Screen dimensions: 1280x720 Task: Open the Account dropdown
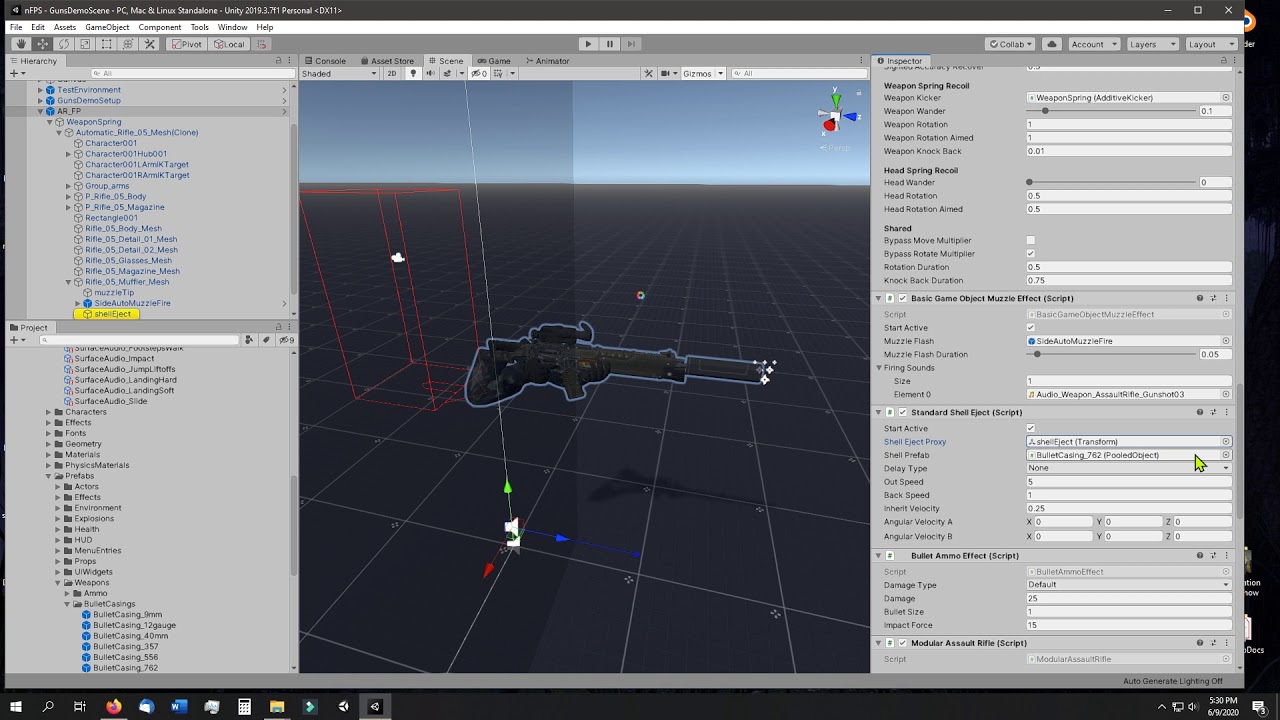pos(1093,44)
